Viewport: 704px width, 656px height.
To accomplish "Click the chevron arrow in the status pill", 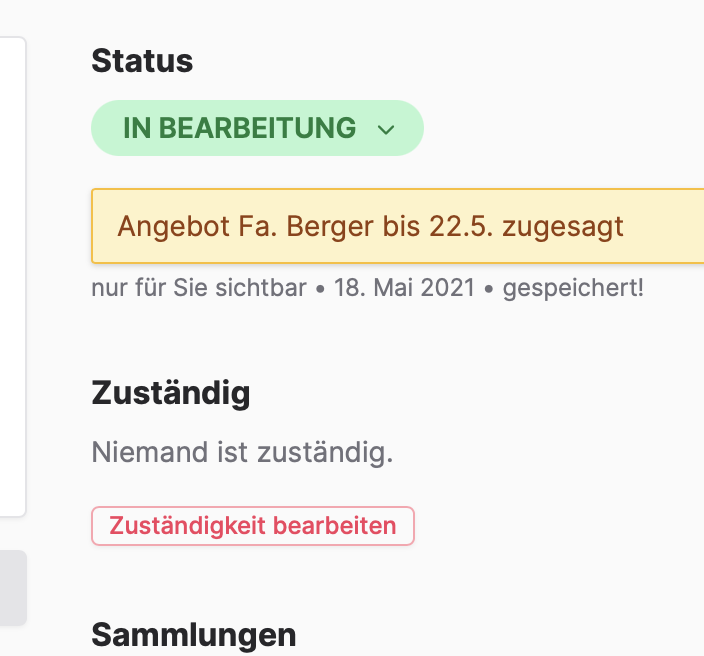I will pos(386,130).
